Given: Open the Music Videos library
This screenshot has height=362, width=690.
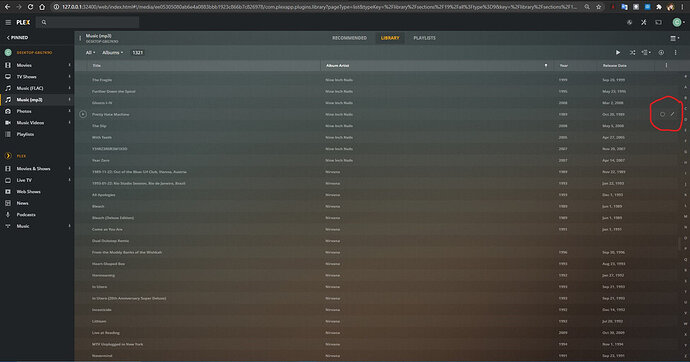Looking at the screenshot, I should coord(30,123).
